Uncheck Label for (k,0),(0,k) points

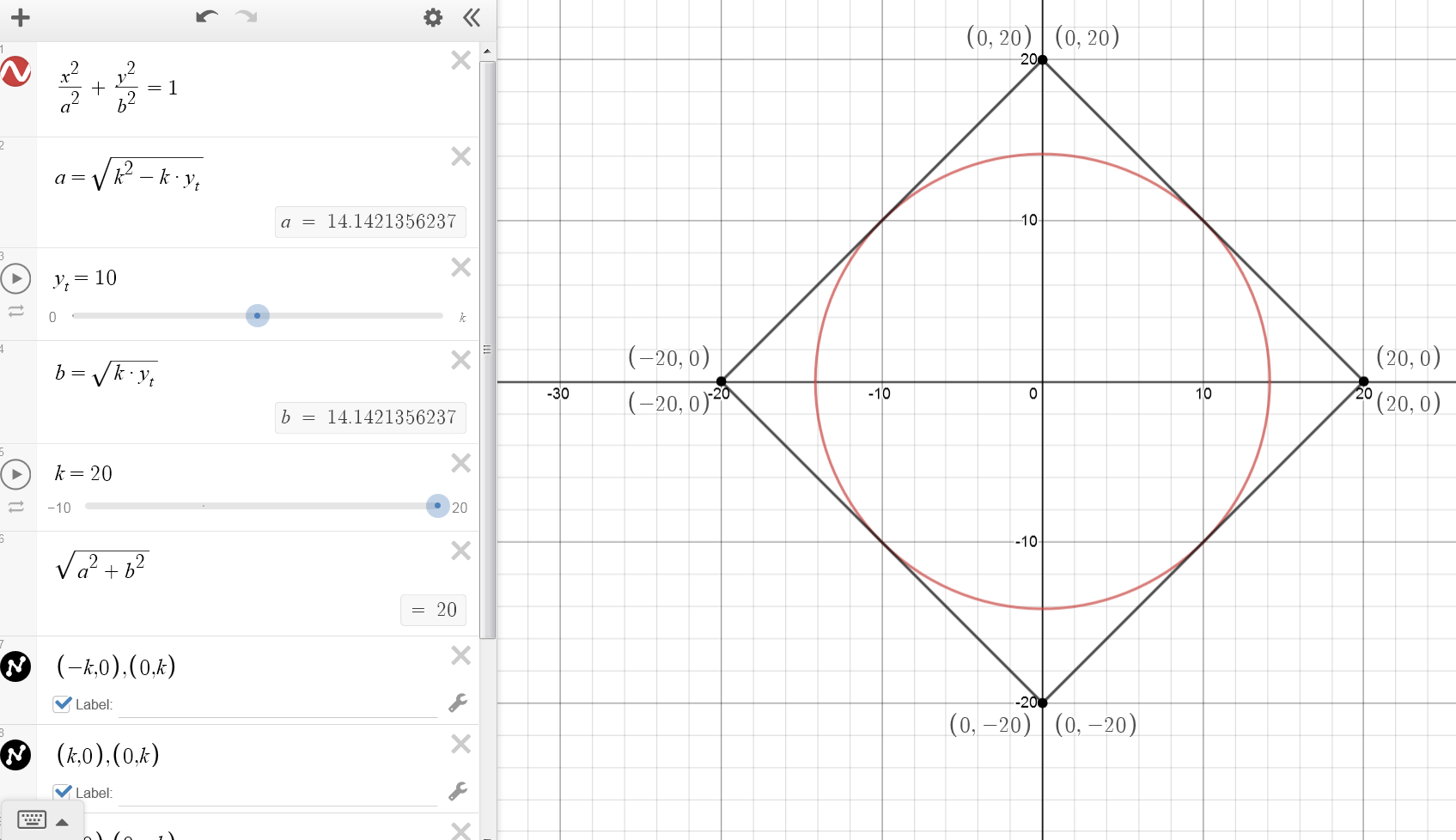62,792
